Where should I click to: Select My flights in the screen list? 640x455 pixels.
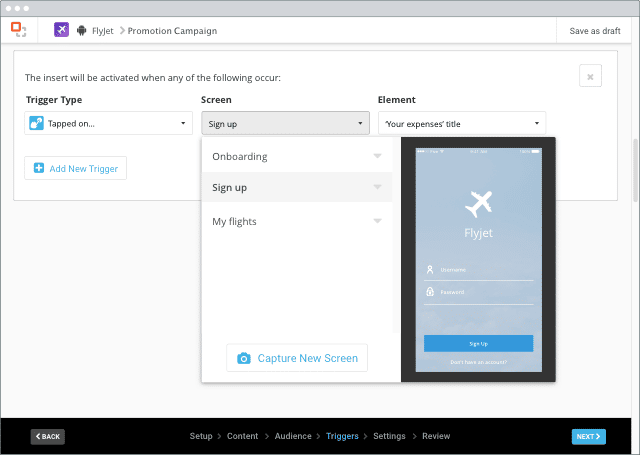pos(297,221)
